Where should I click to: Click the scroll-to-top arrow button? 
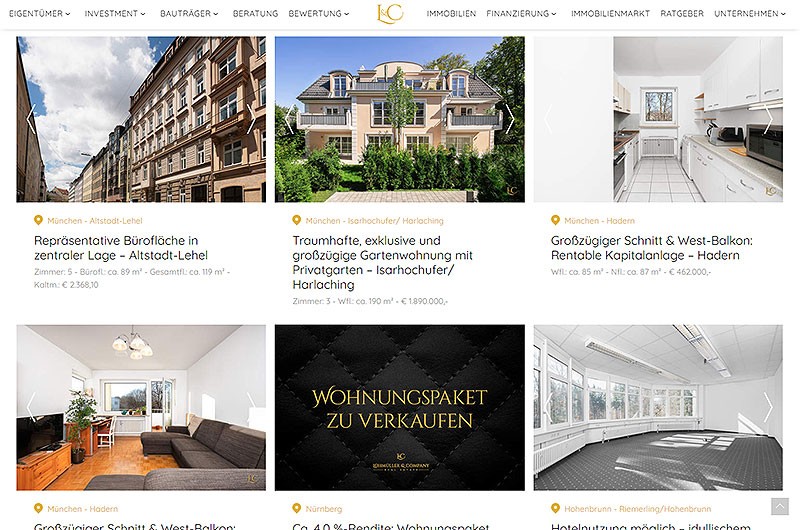(780, 507)
